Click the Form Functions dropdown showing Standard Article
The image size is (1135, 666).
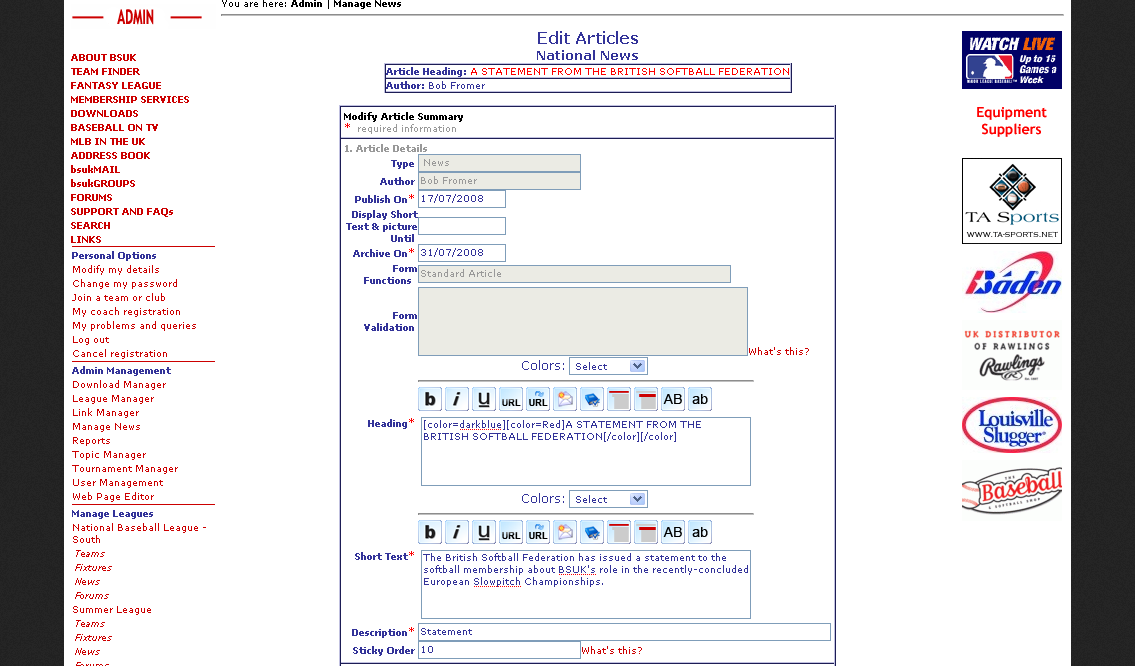575,274
